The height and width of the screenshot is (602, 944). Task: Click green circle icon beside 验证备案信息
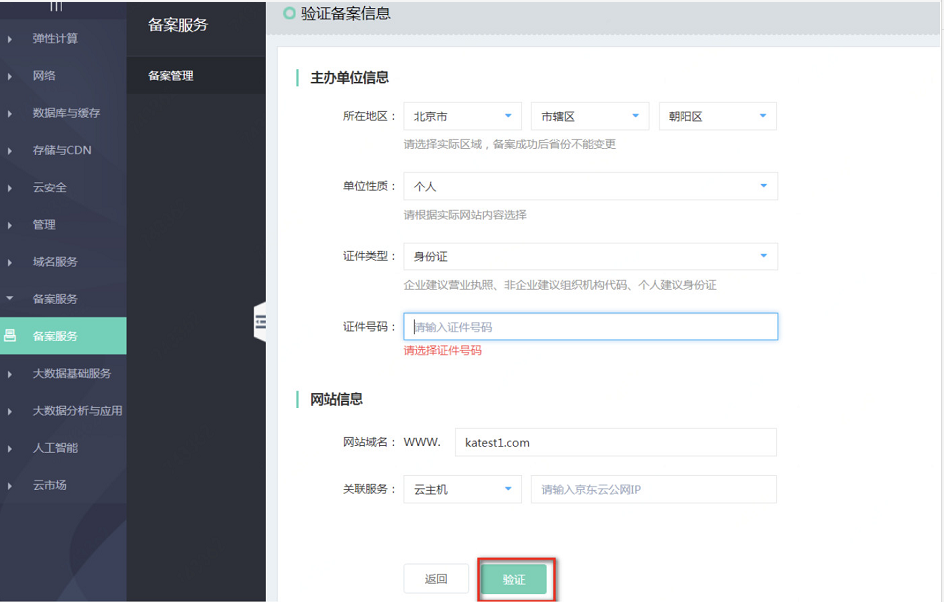(x=289, y=13)
